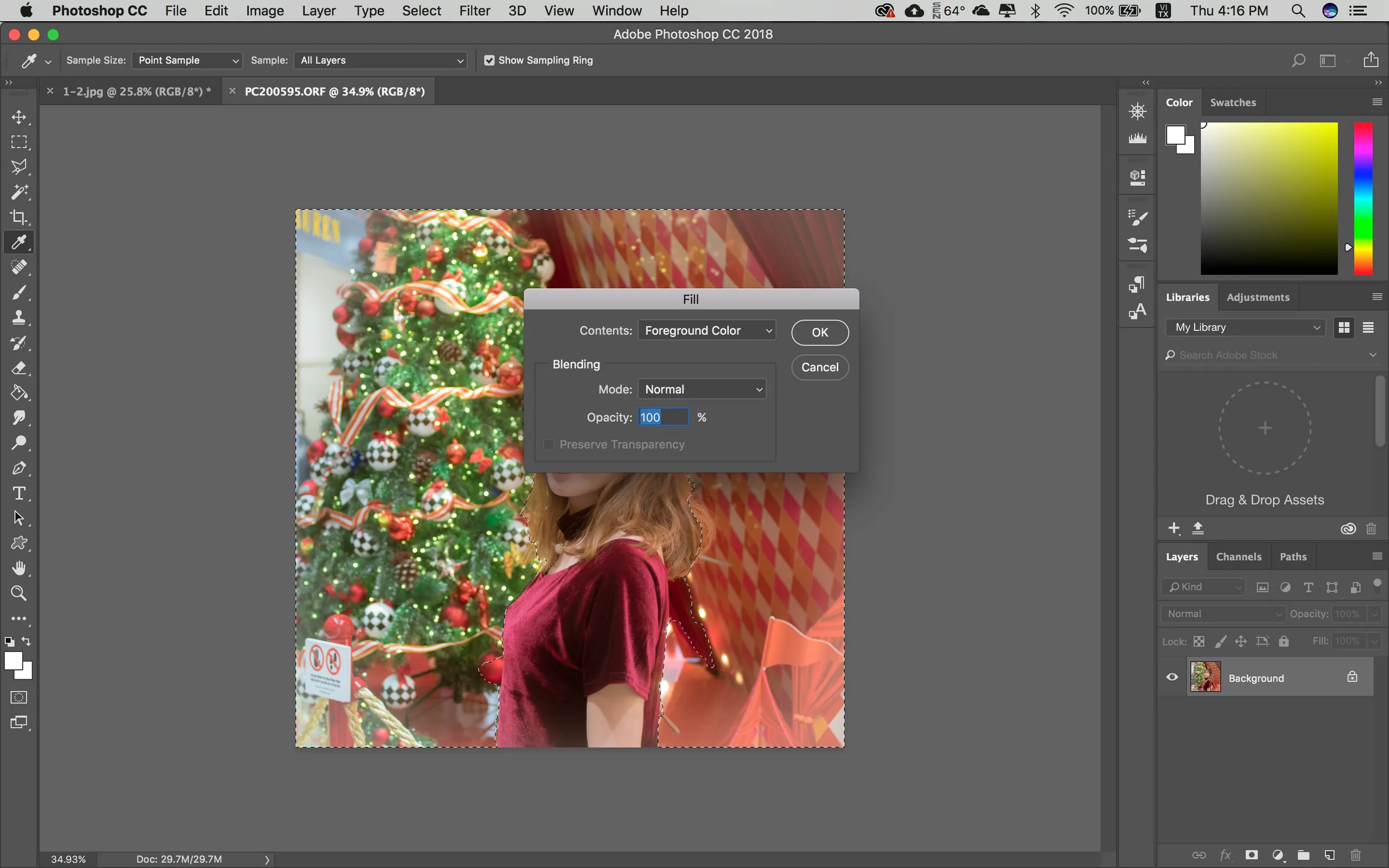Select the Magic Wand tool

click(19, 192)
